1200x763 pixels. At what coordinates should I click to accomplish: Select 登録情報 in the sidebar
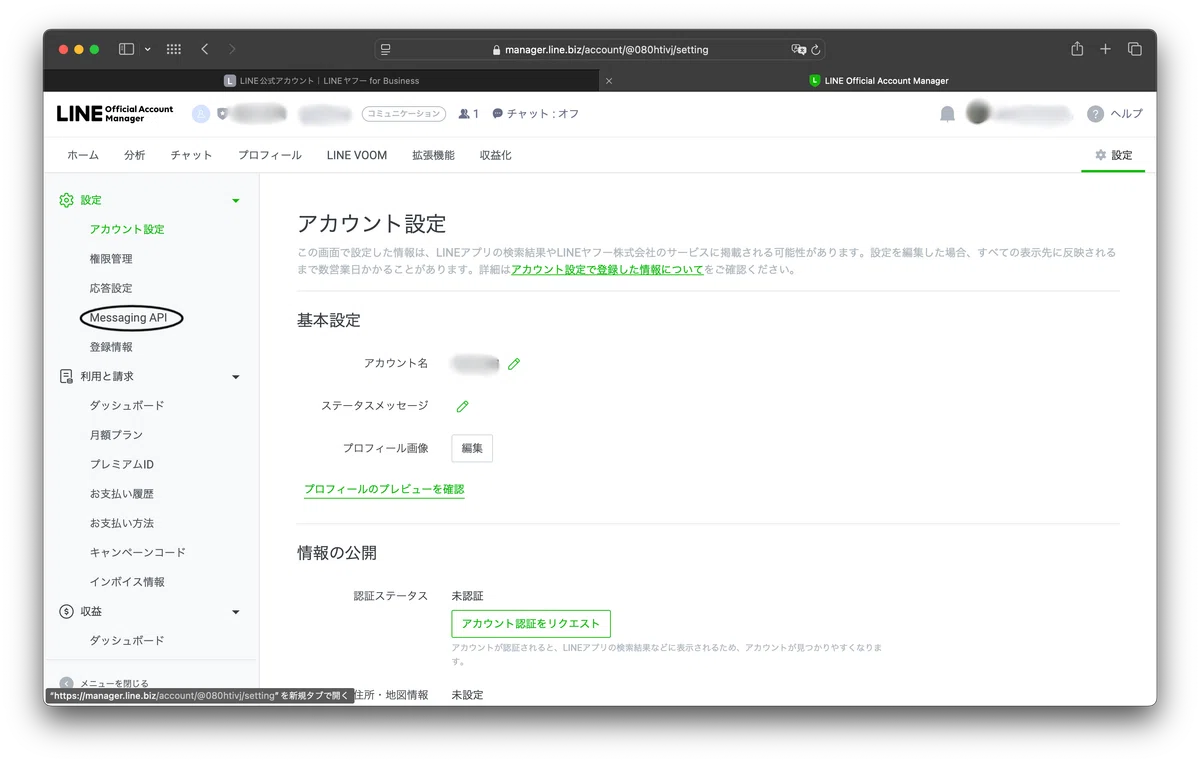111,347
